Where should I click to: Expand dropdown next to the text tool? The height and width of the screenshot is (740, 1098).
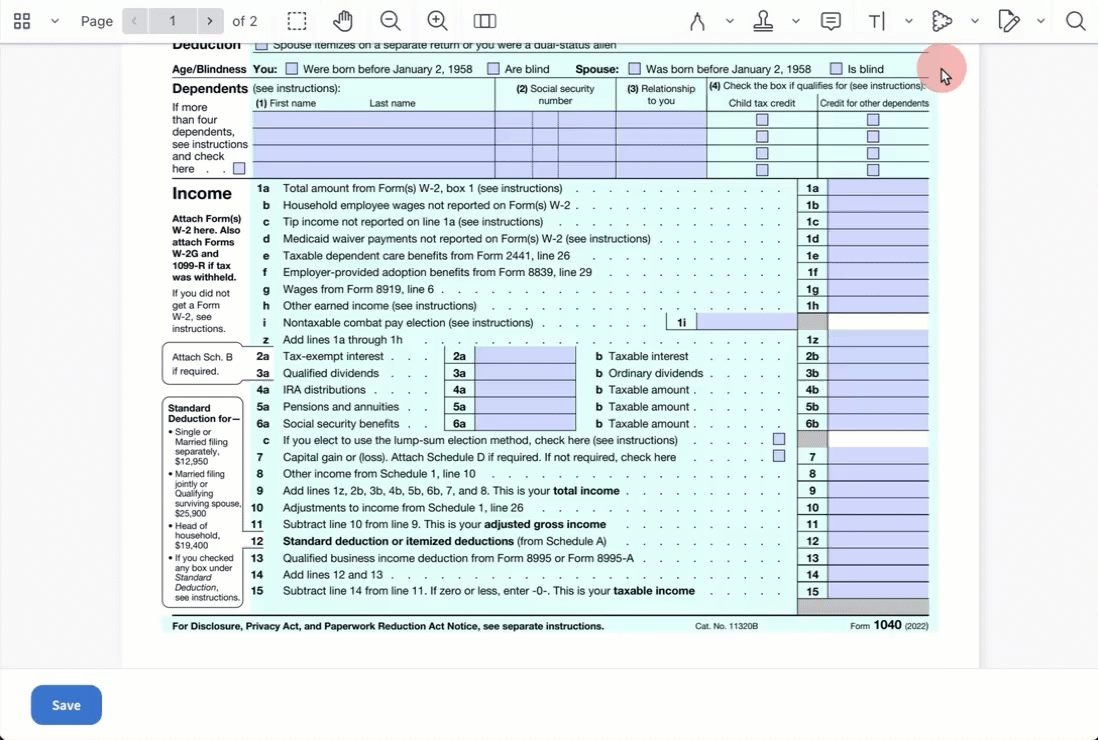pos(908,21)
